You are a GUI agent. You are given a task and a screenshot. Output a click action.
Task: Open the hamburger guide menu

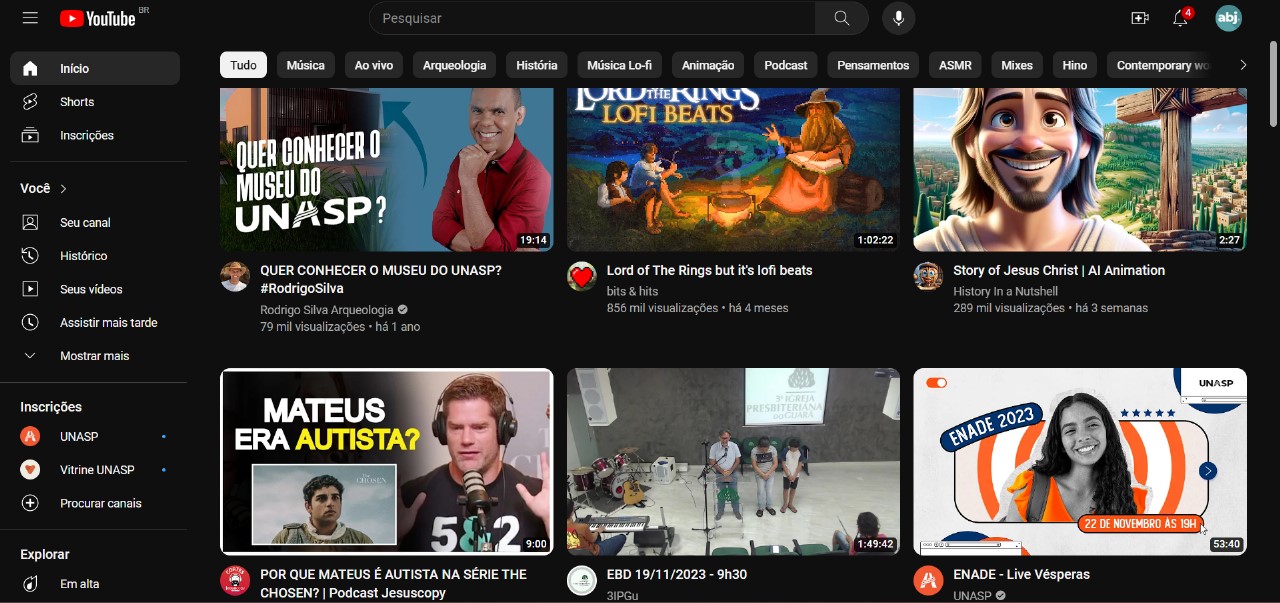tap(30, 18)
